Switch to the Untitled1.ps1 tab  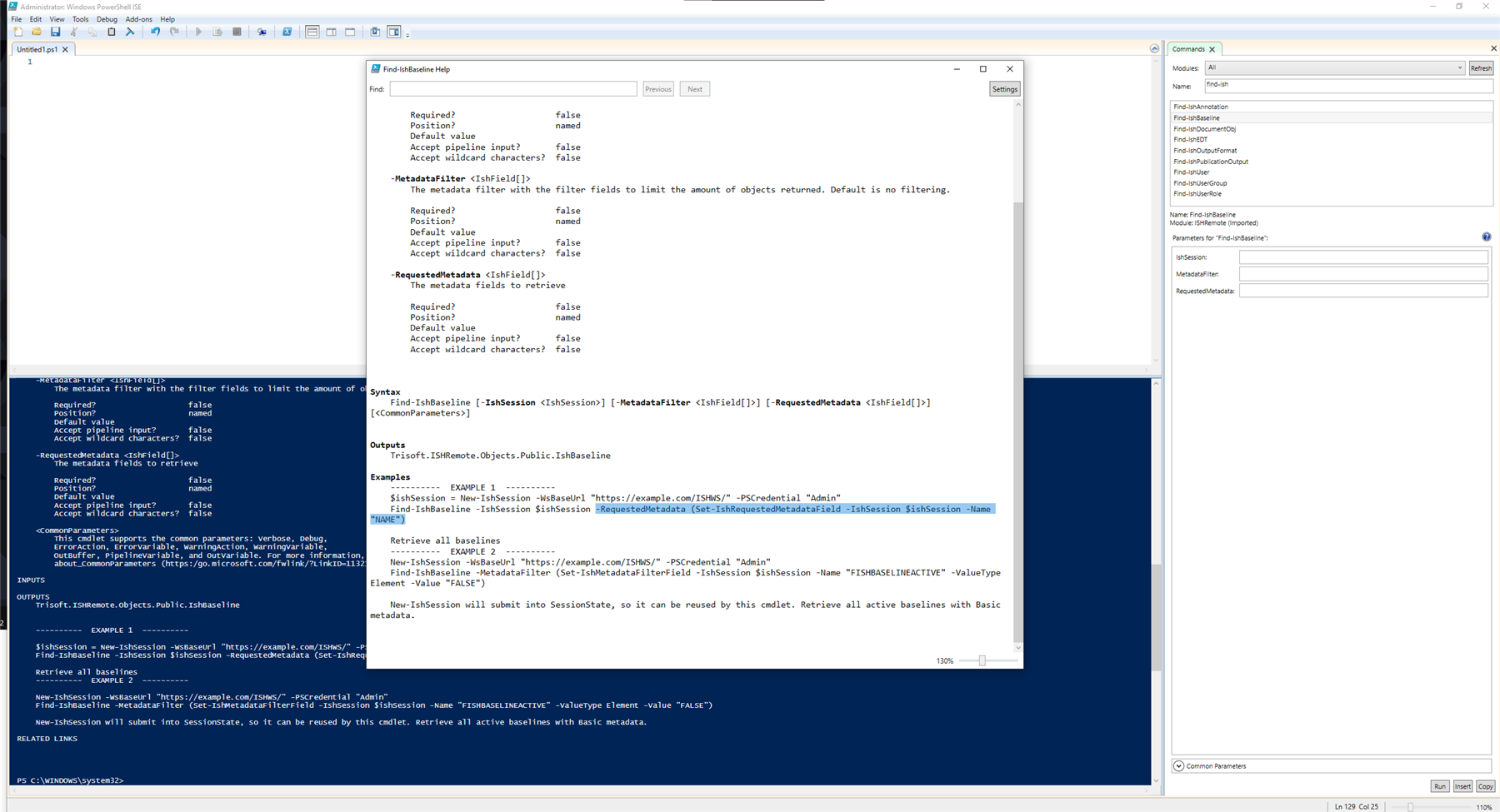click(37, 49)
